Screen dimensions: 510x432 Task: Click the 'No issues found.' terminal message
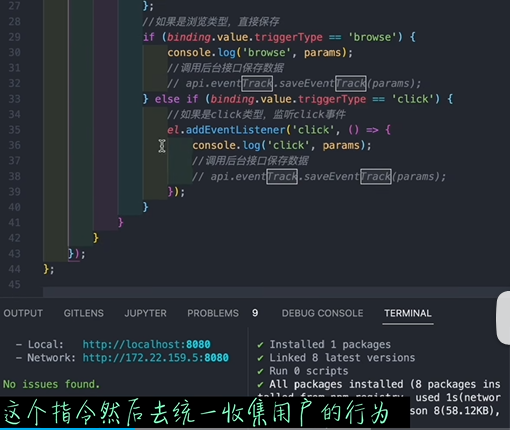51,384
